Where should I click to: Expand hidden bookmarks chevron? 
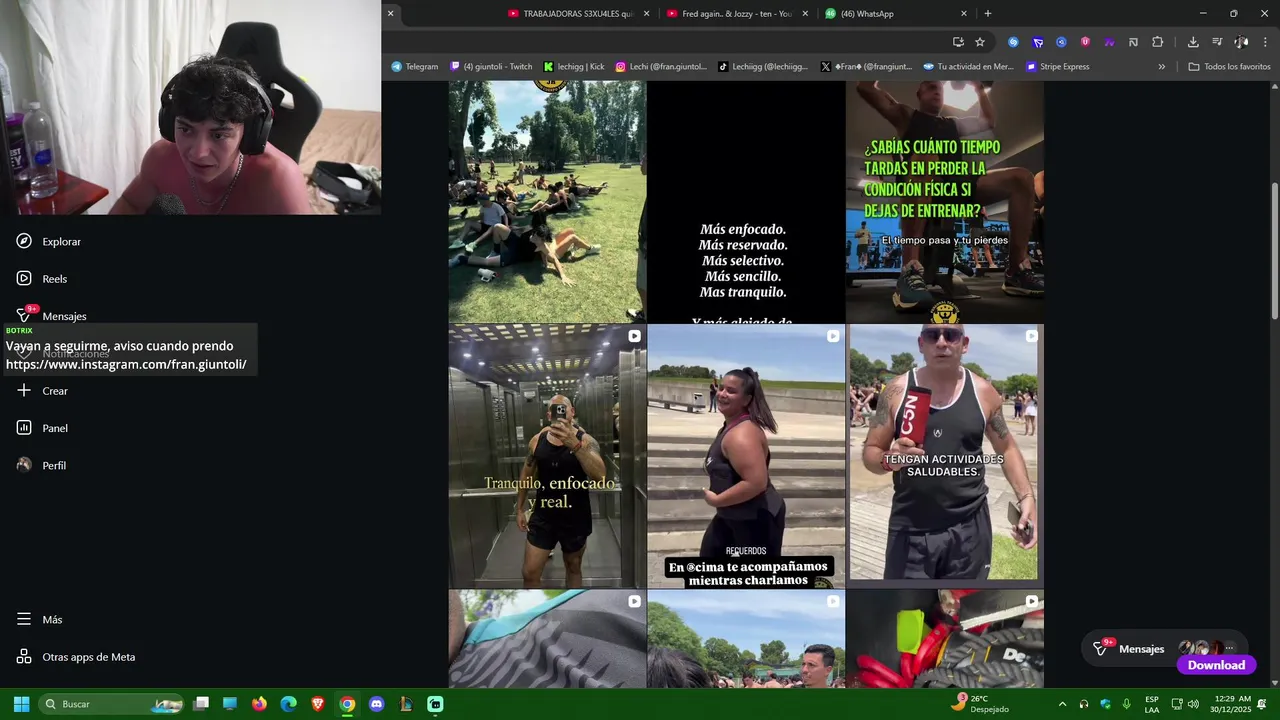[x=1162, y=67]
